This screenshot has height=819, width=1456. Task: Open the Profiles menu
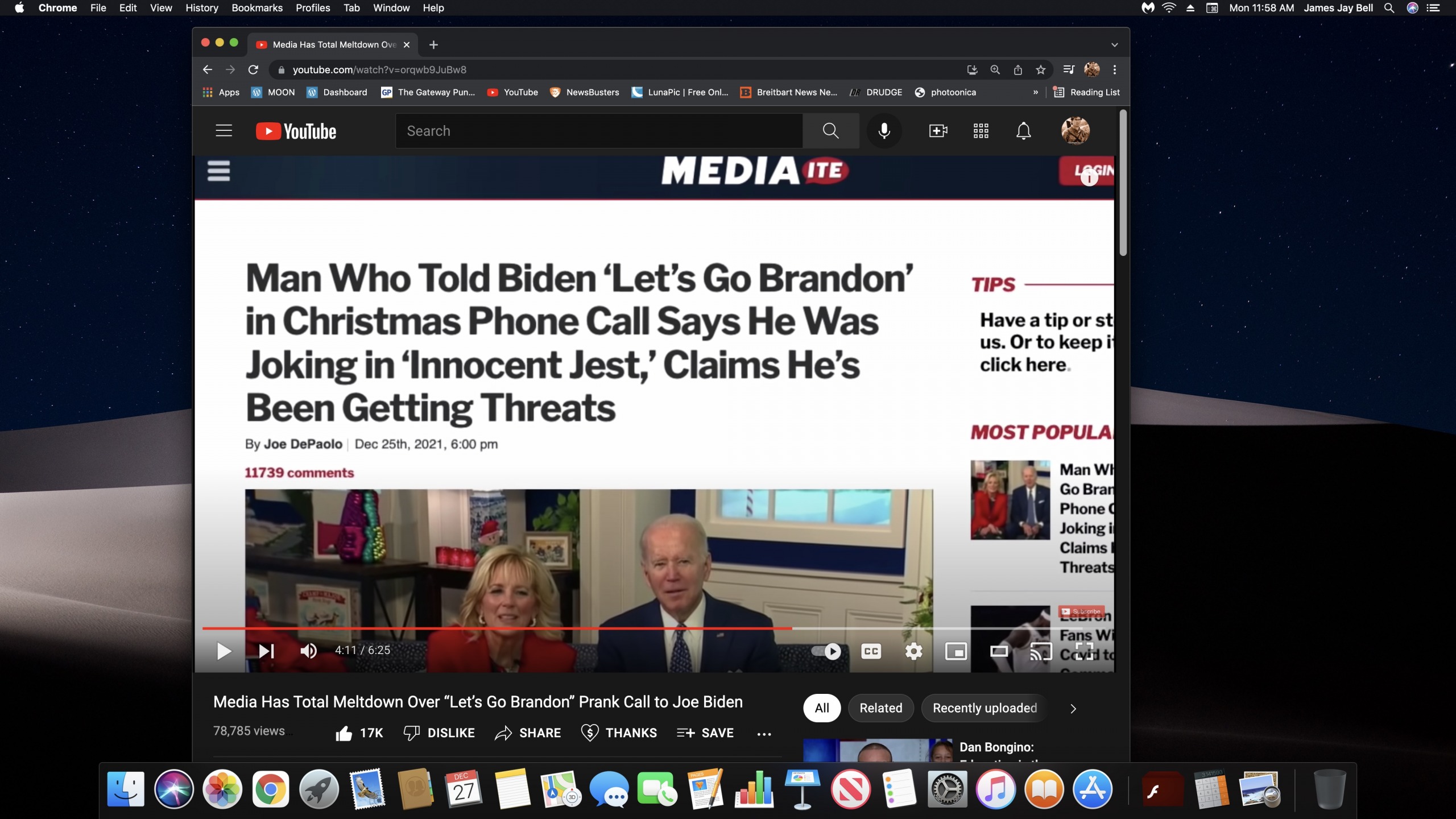tap(313, 8)
